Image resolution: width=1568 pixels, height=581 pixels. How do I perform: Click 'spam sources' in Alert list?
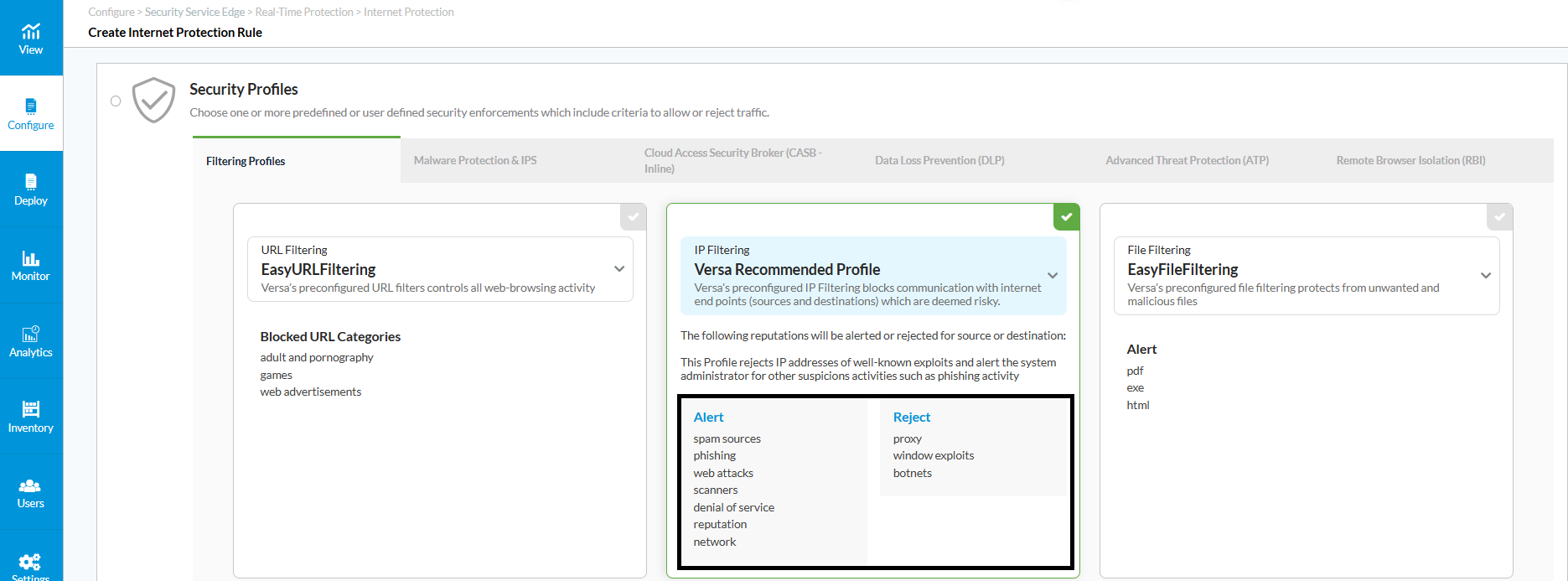[727, 438]
